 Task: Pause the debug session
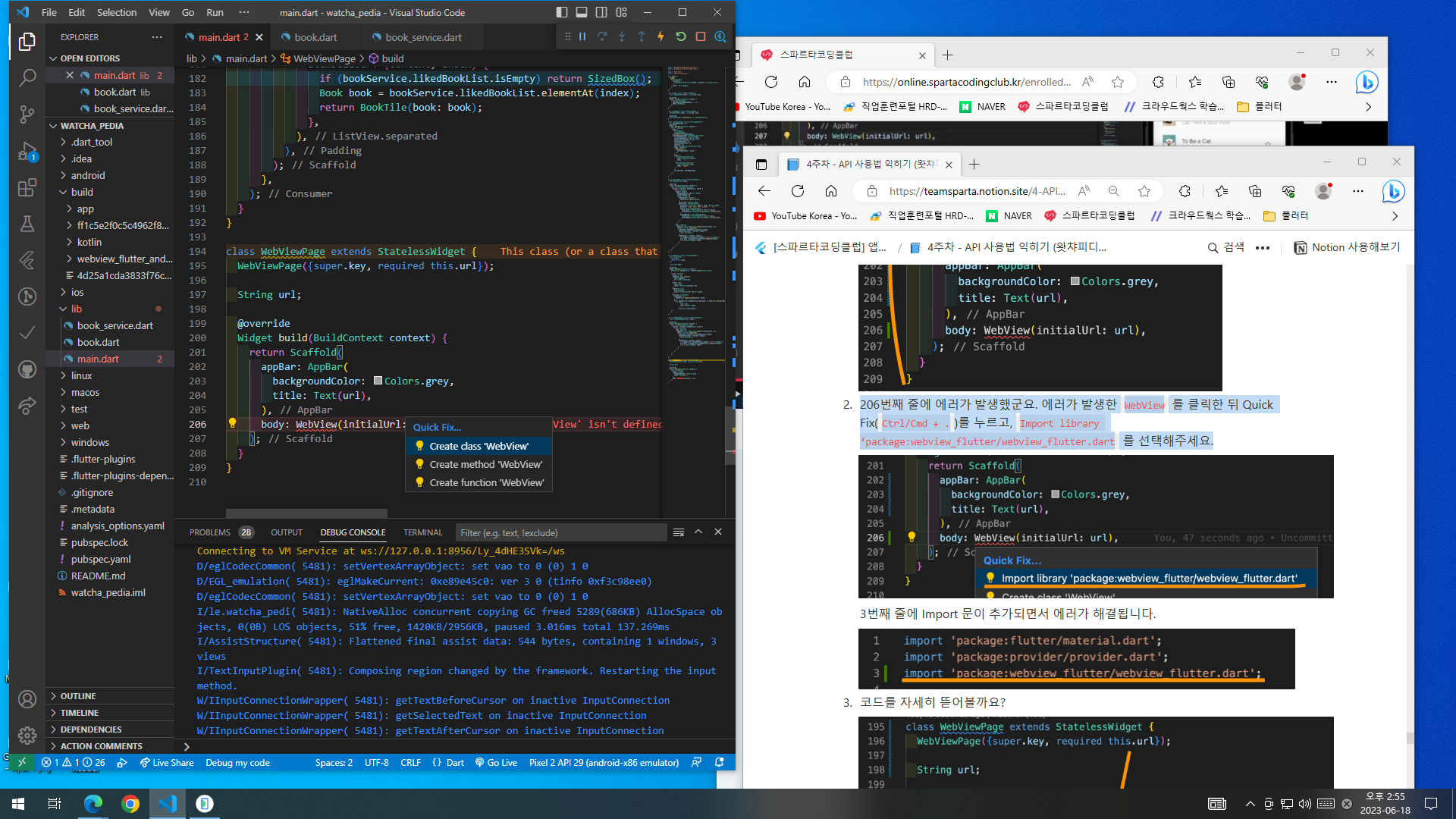pos(582,36)
